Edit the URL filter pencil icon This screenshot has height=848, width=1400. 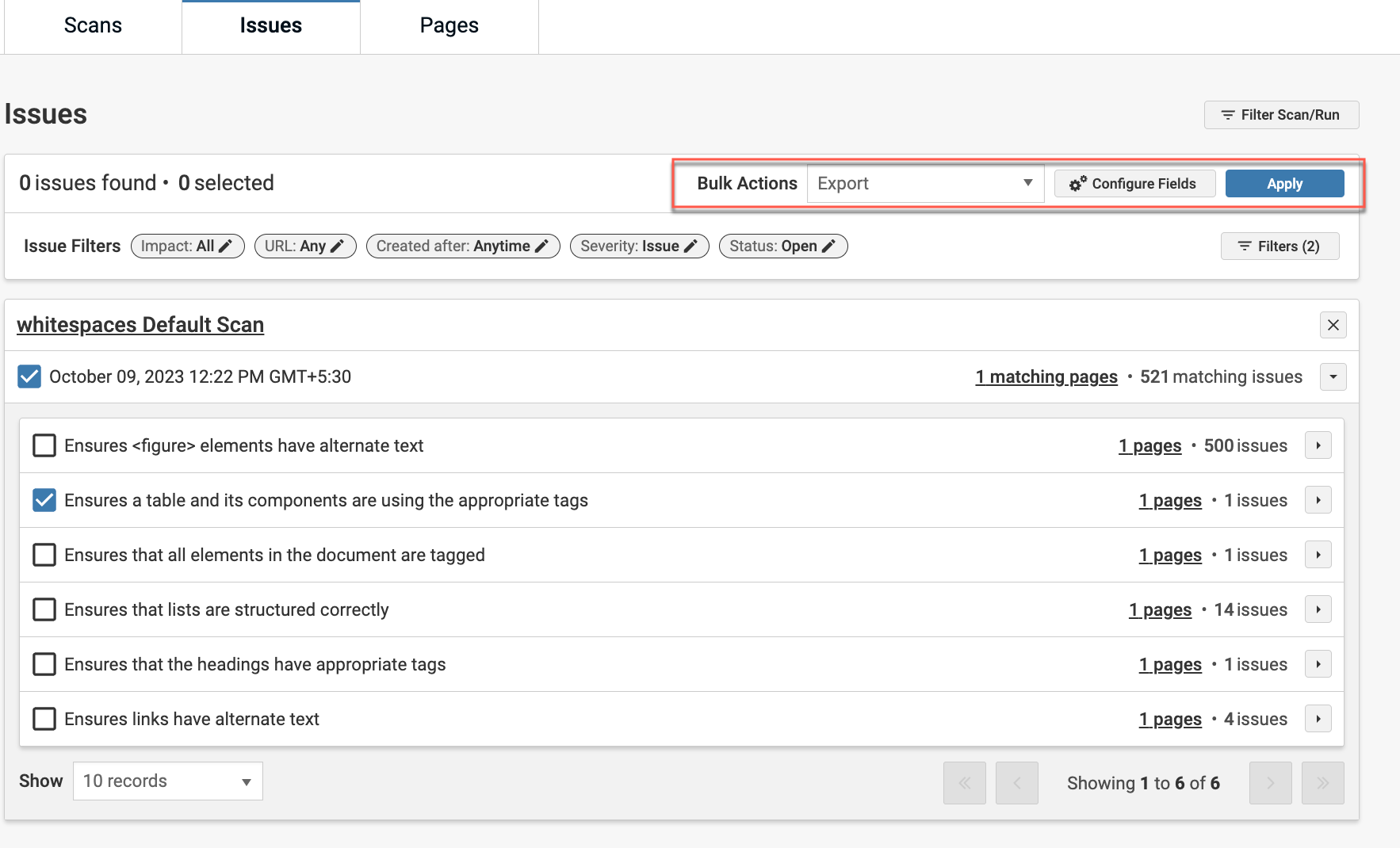338,246
